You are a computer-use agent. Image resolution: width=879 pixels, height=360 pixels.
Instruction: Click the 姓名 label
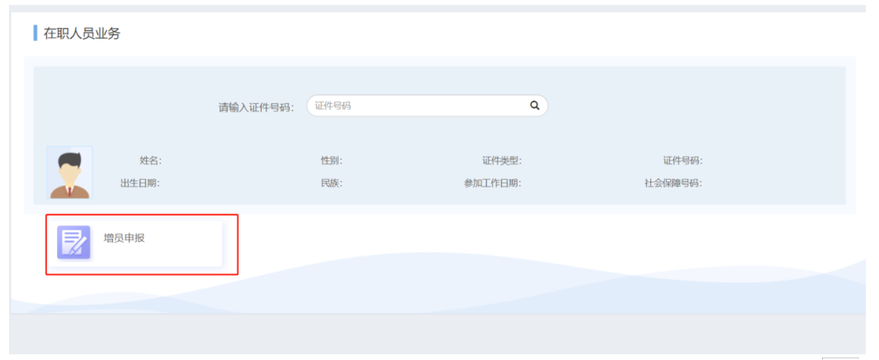150,161
